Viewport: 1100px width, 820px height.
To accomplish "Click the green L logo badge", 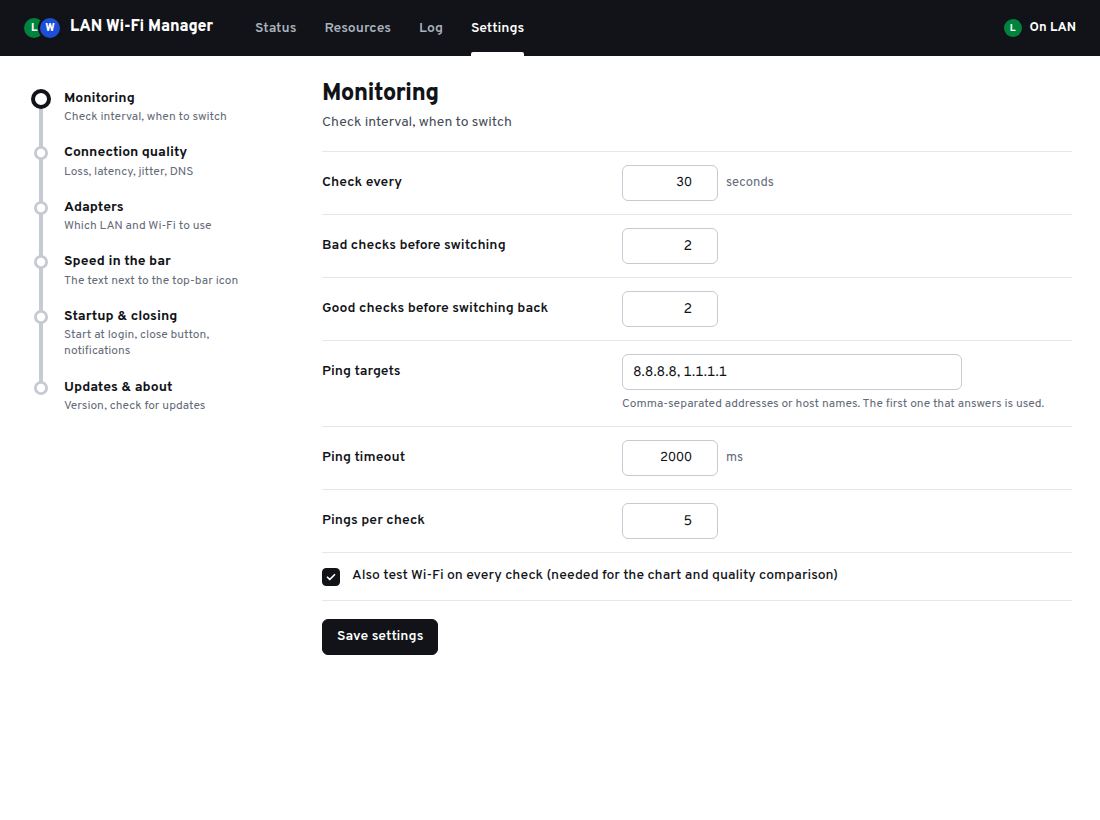I will (x=33, y=27).
